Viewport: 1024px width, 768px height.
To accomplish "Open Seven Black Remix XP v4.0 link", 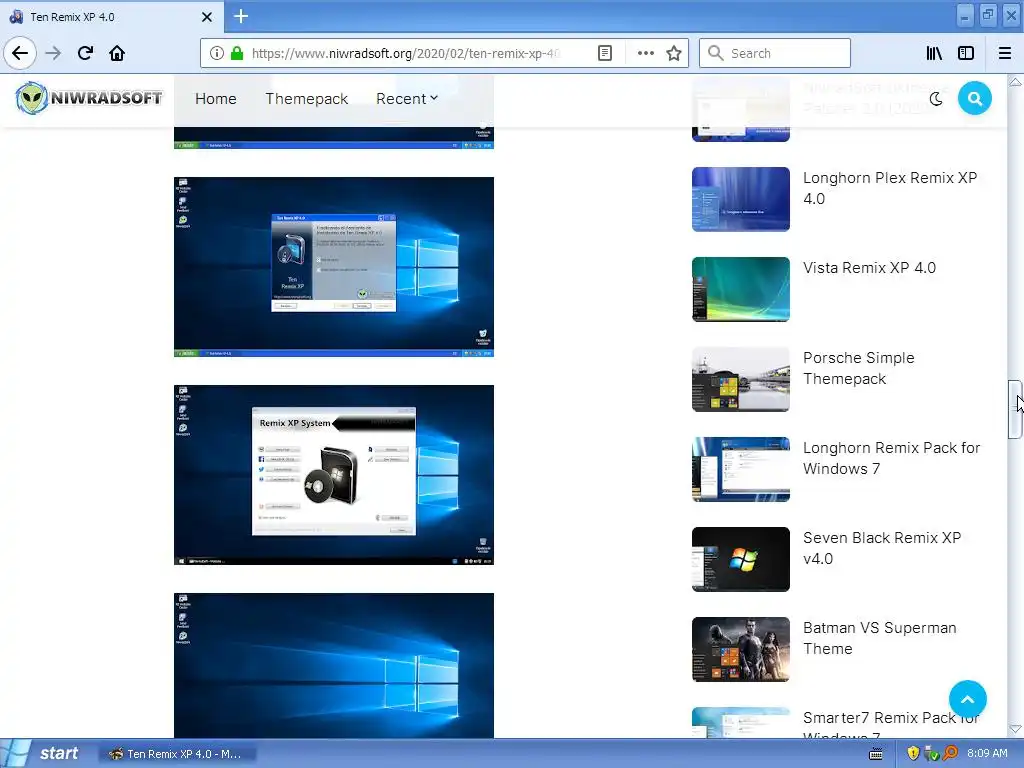I will pyautogui.click(x=882, y=548).
